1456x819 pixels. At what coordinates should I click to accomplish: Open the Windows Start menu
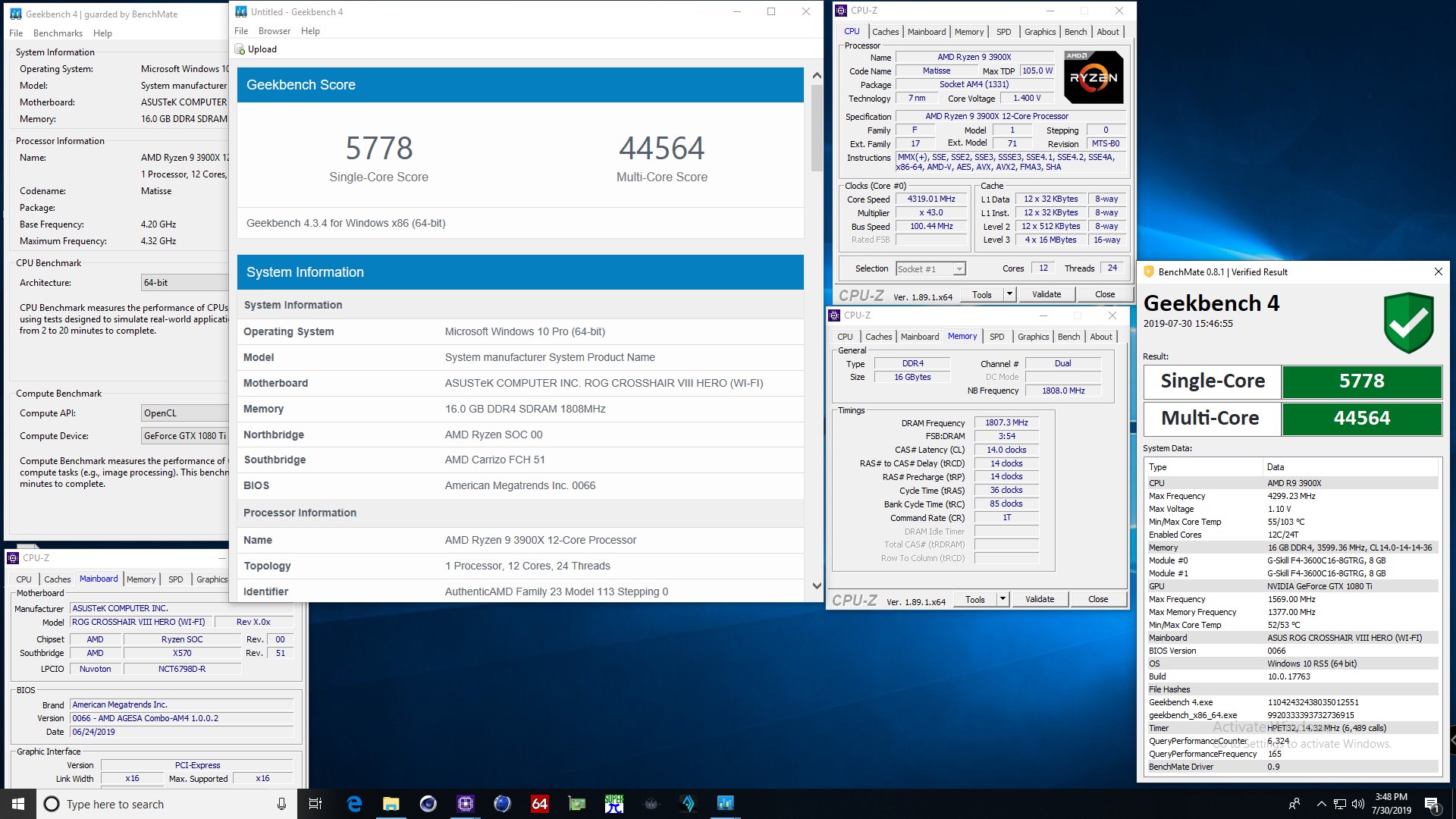(x=17, y=804)
